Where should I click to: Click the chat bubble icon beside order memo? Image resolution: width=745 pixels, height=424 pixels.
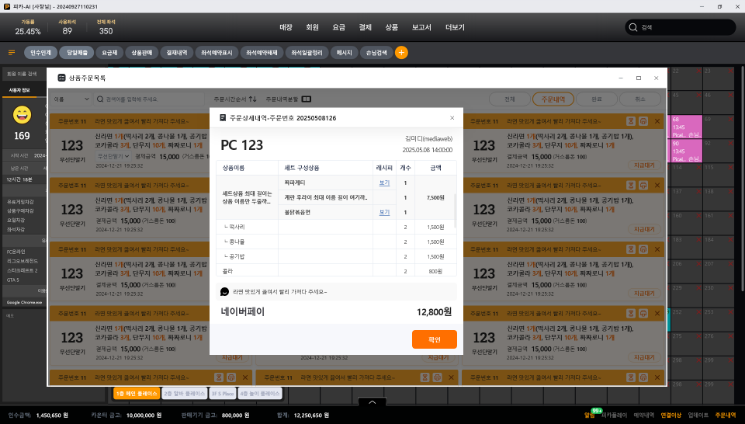(x=225, y=291)
